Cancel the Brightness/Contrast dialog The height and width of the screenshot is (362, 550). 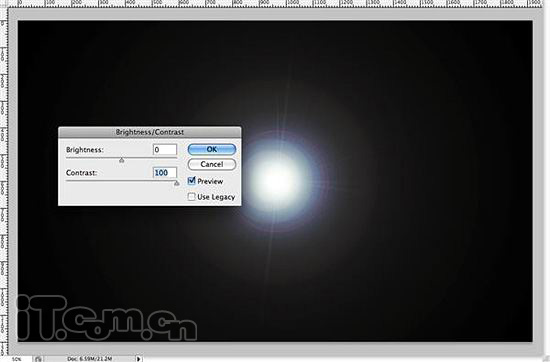click(x=212, y=164)
